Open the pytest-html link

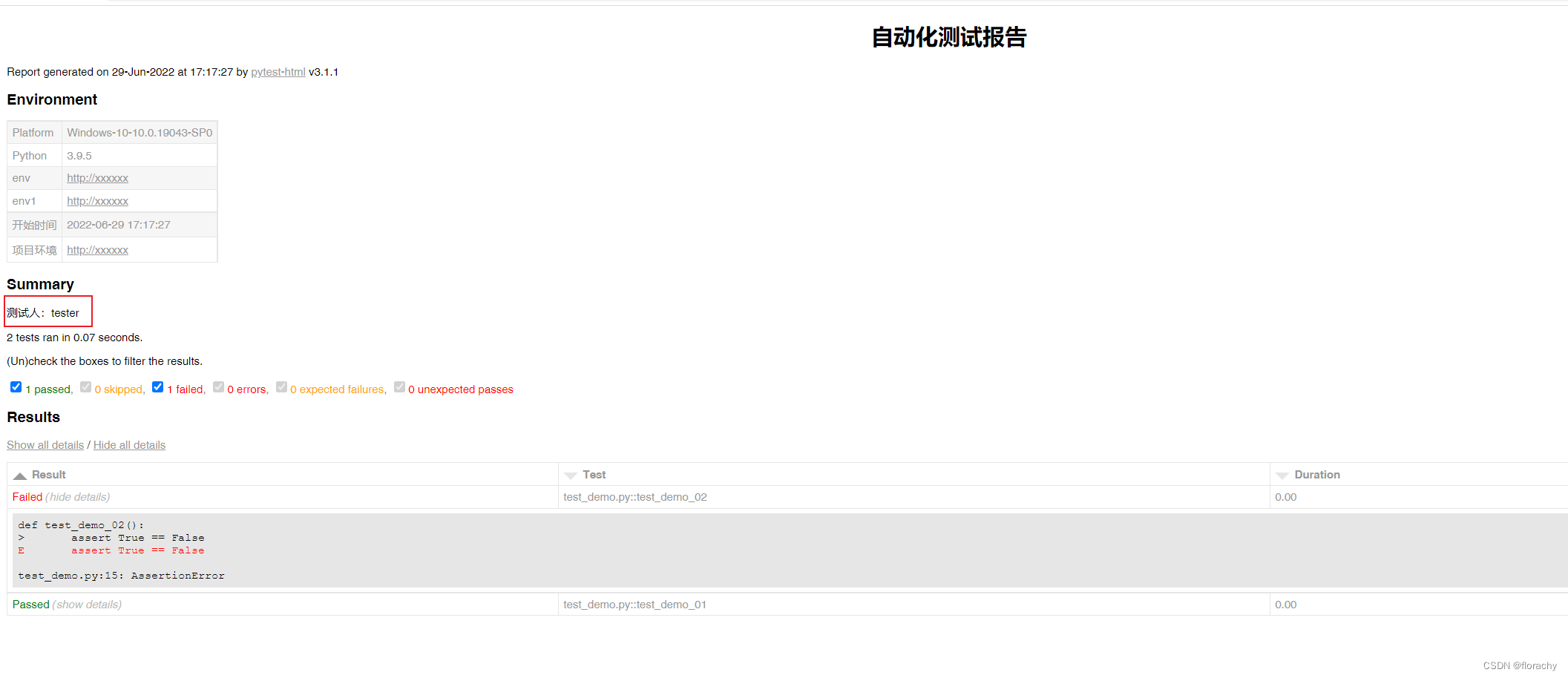pyautogui.click(x=278, y=72)
